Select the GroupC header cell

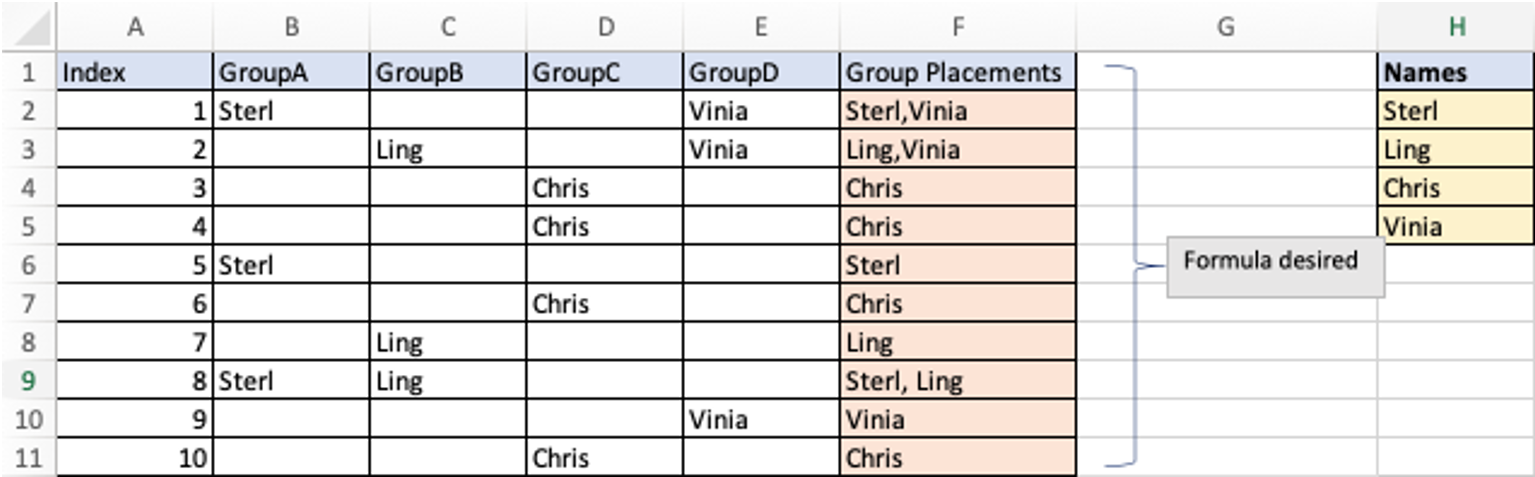pyautogui.click(x=605, y=72)
